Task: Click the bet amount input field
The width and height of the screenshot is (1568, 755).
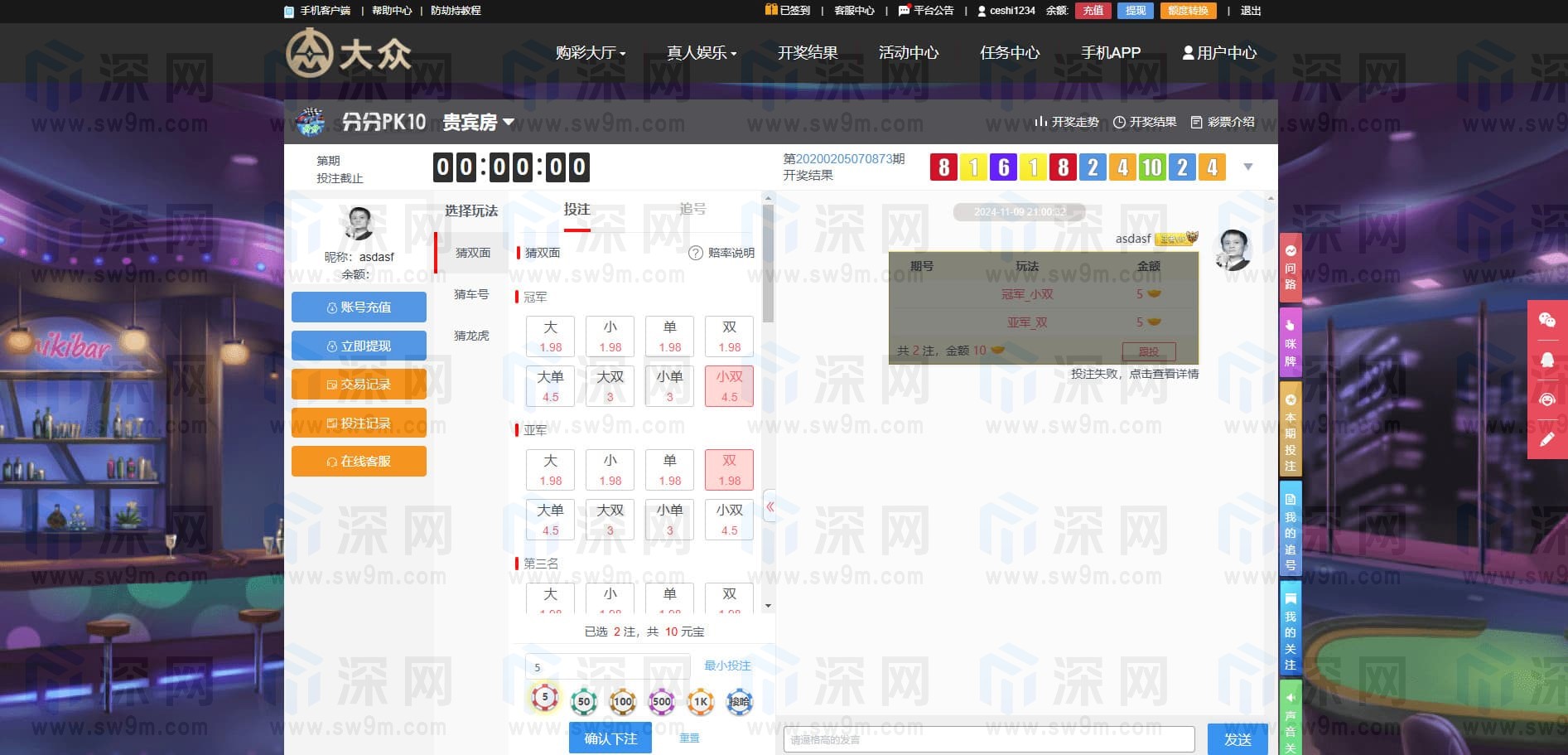Action: [607, 666]
